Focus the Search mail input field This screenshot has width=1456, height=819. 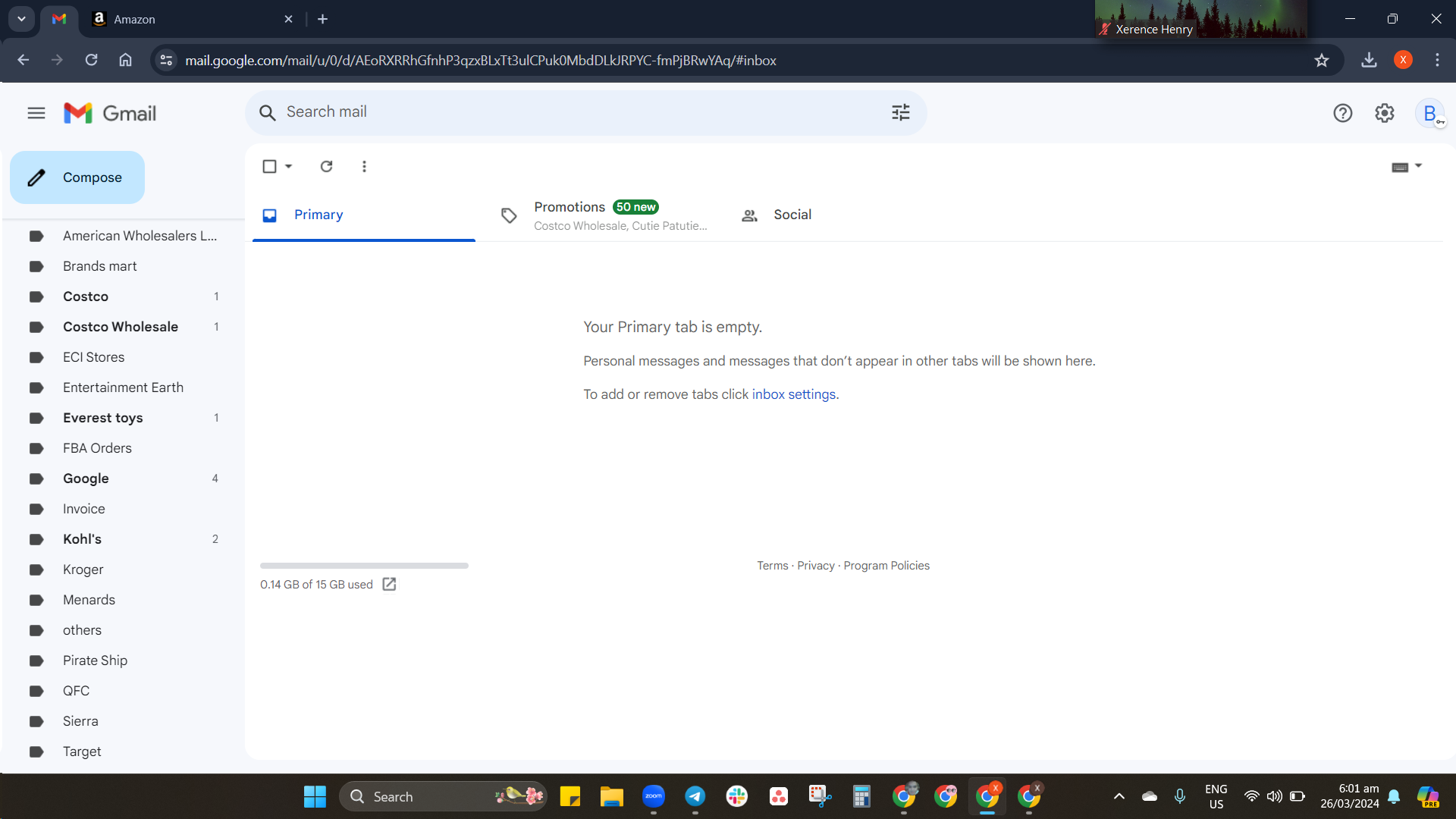tap(585, 113)
